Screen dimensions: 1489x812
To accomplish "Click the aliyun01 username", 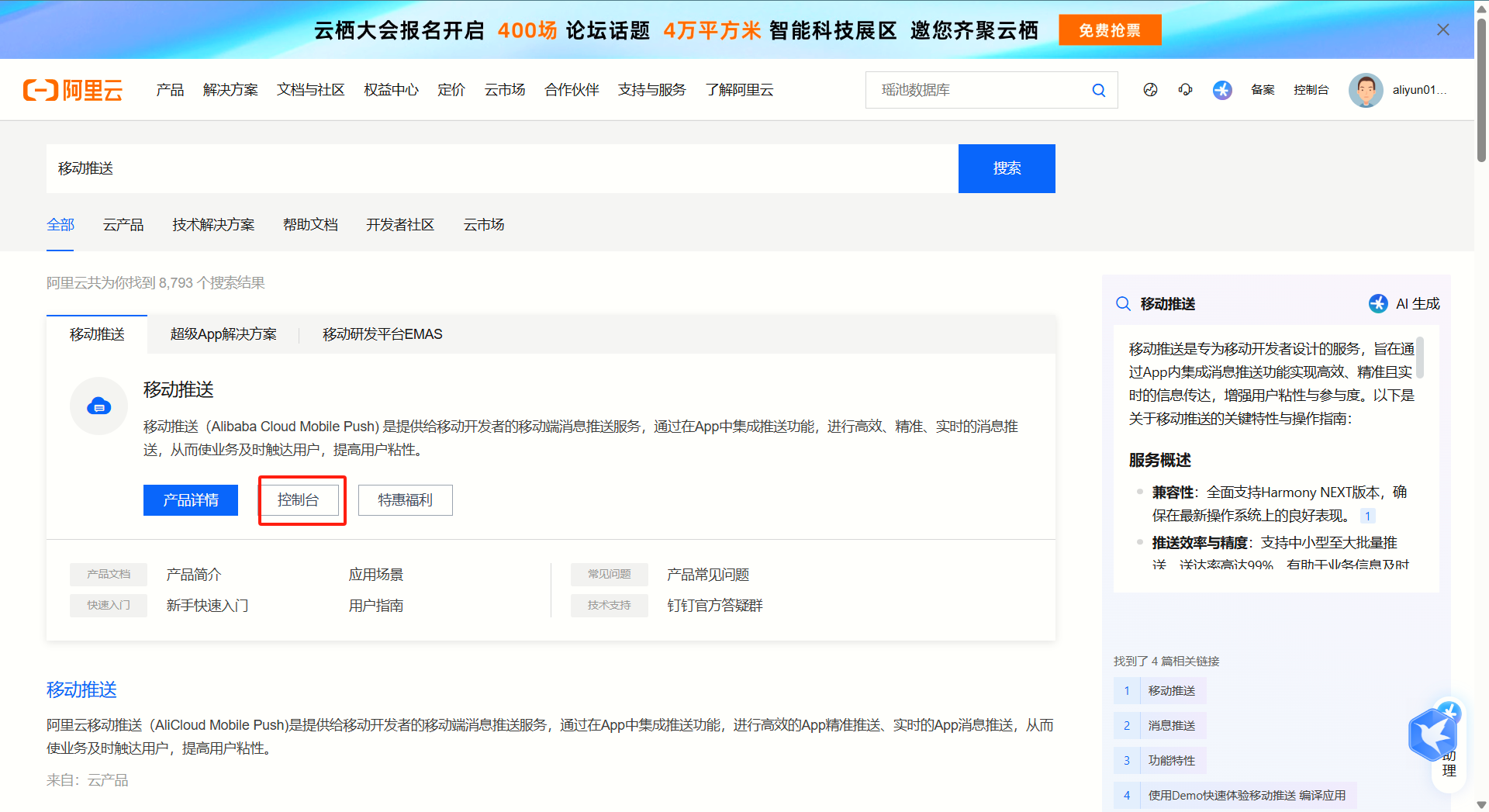I will pyautogui.click(x=1419, y=90).
